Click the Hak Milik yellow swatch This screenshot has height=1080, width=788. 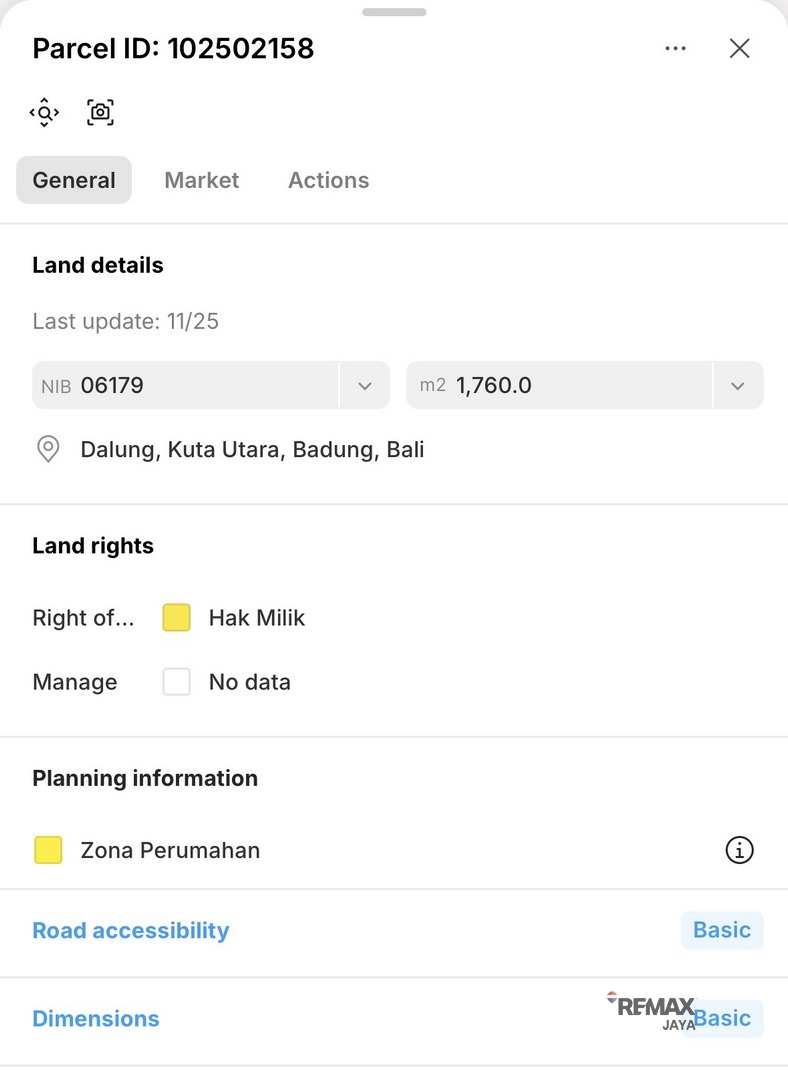pyautogui.click(x=177, y=618)
